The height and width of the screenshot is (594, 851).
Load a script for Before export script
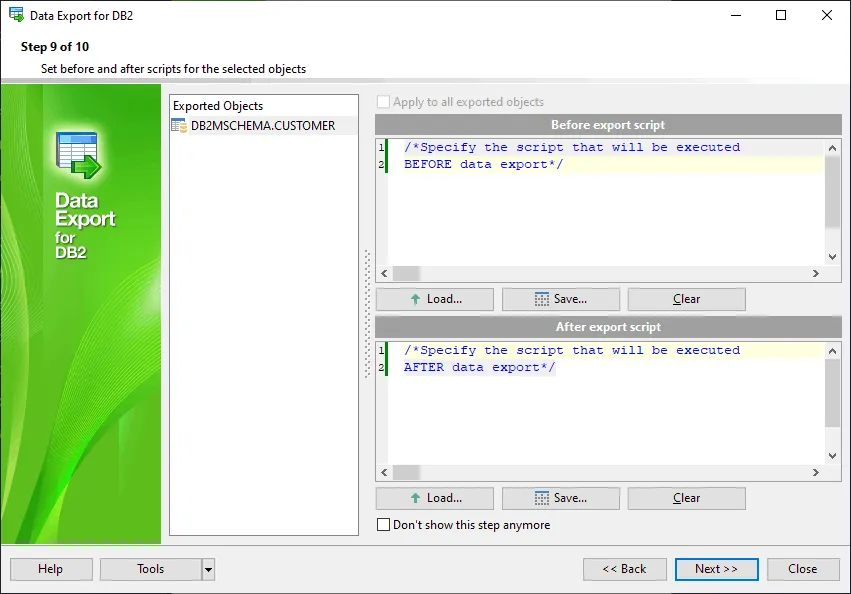coord(435,299)
